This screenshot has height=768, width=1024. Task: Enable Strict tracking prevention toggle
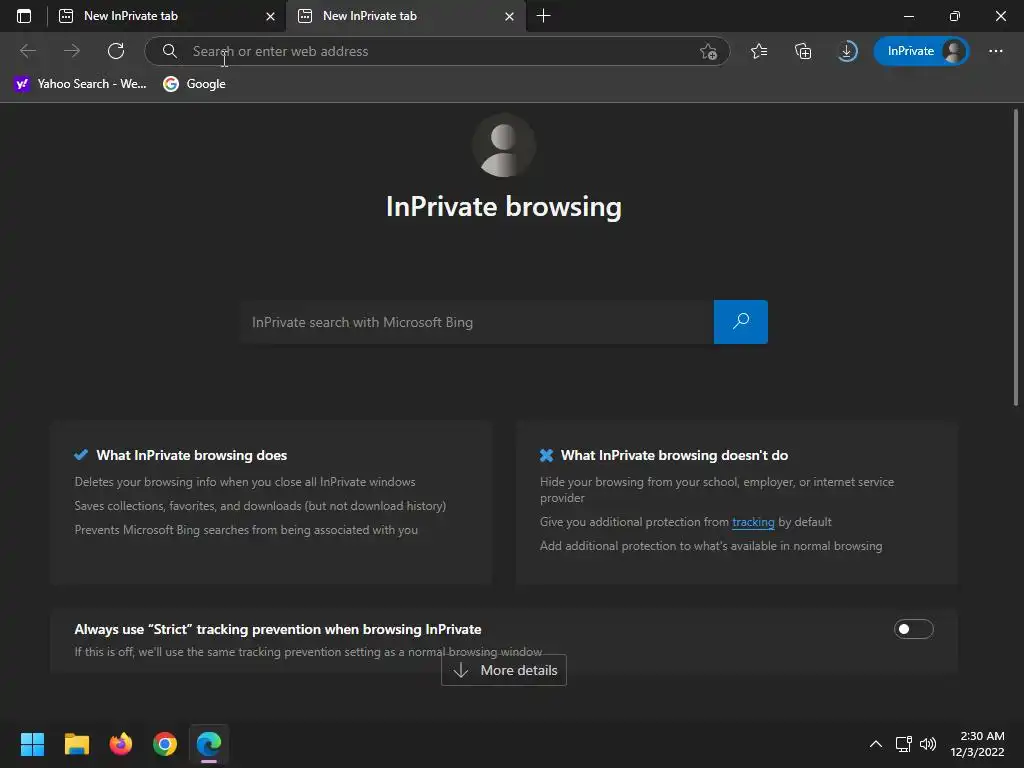(x=914, y=629)
